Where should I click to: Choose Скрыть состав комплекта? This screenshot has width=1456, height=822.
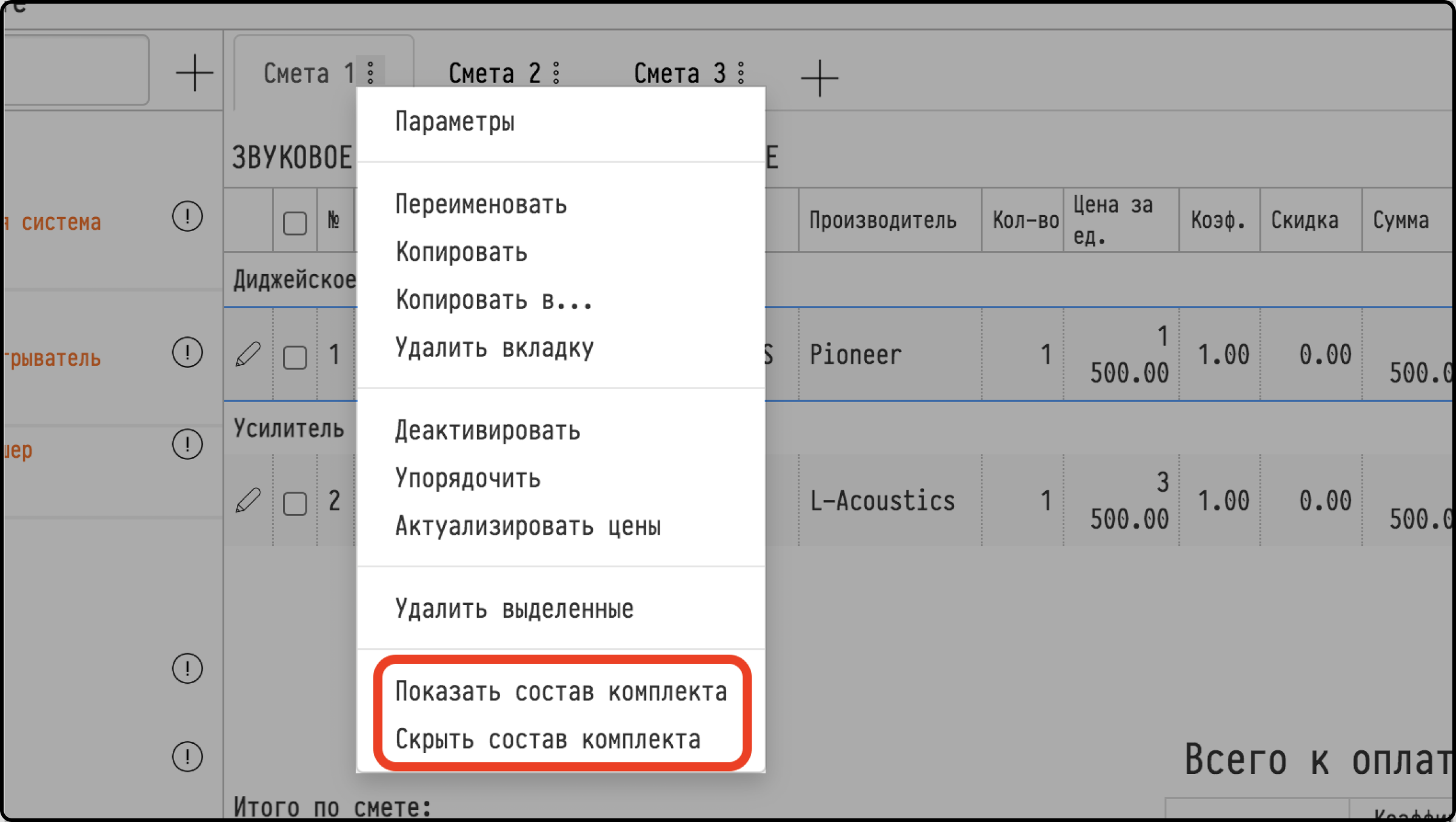tap(548, 740)
